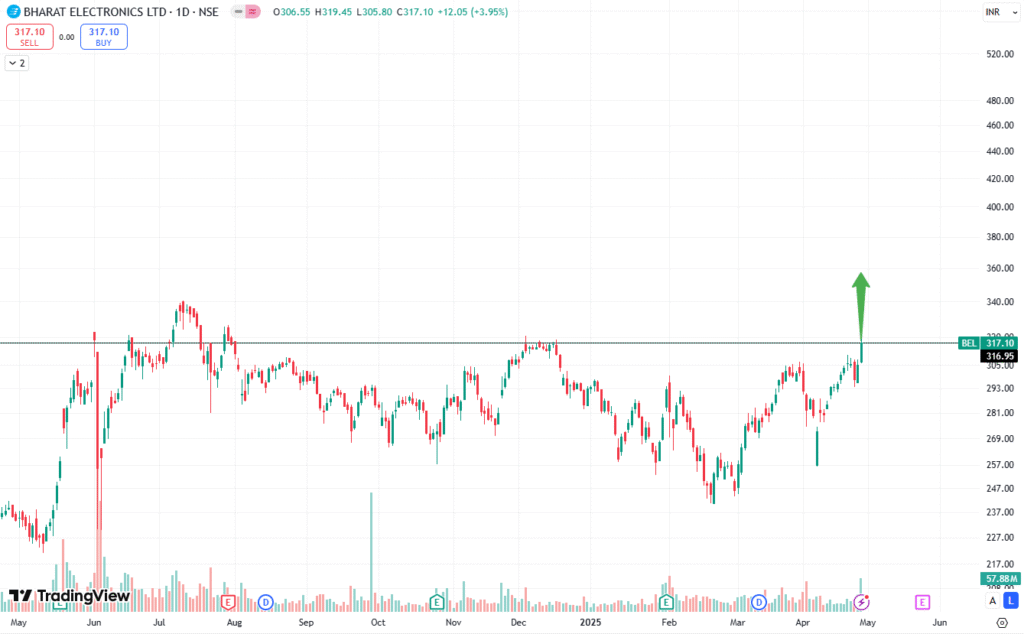Toggle log scale with the L button

point(1011,601)
